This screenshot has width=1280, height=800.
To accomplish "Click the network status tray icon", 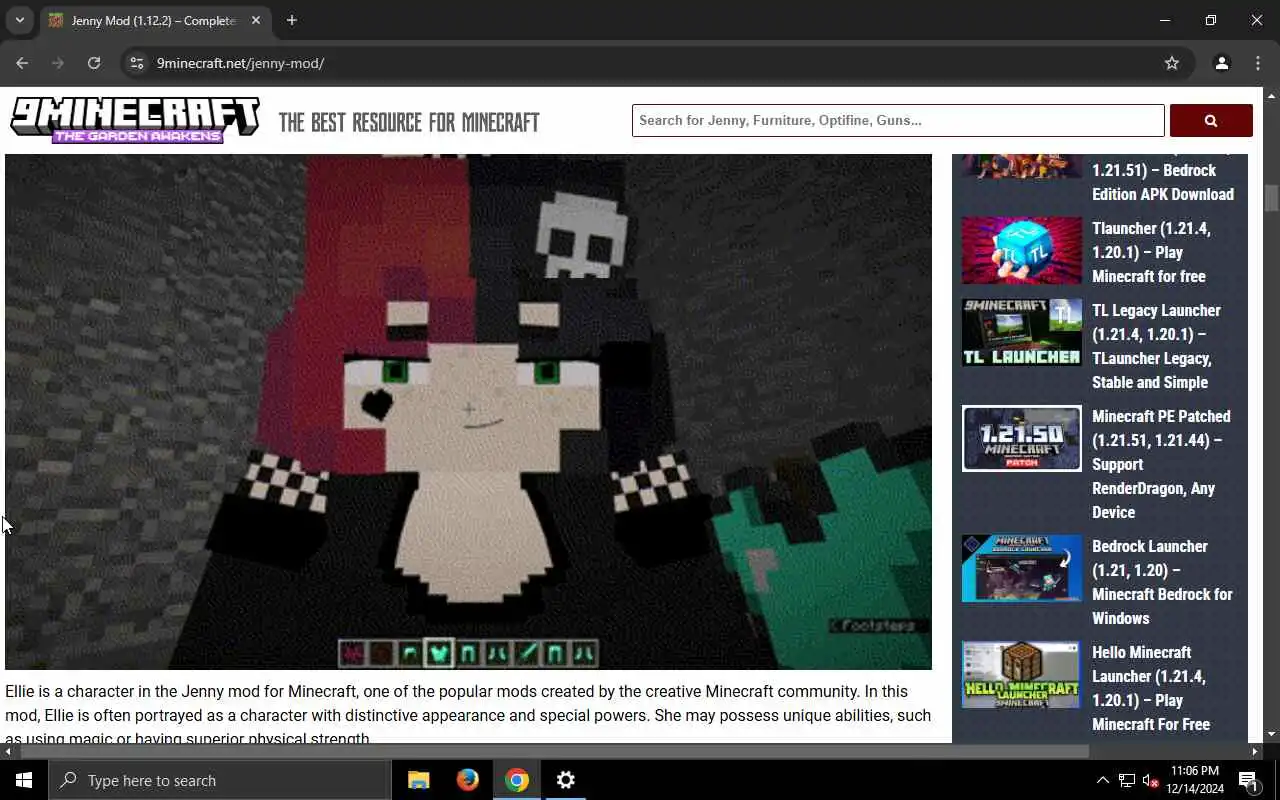I will coord(1127,780).
